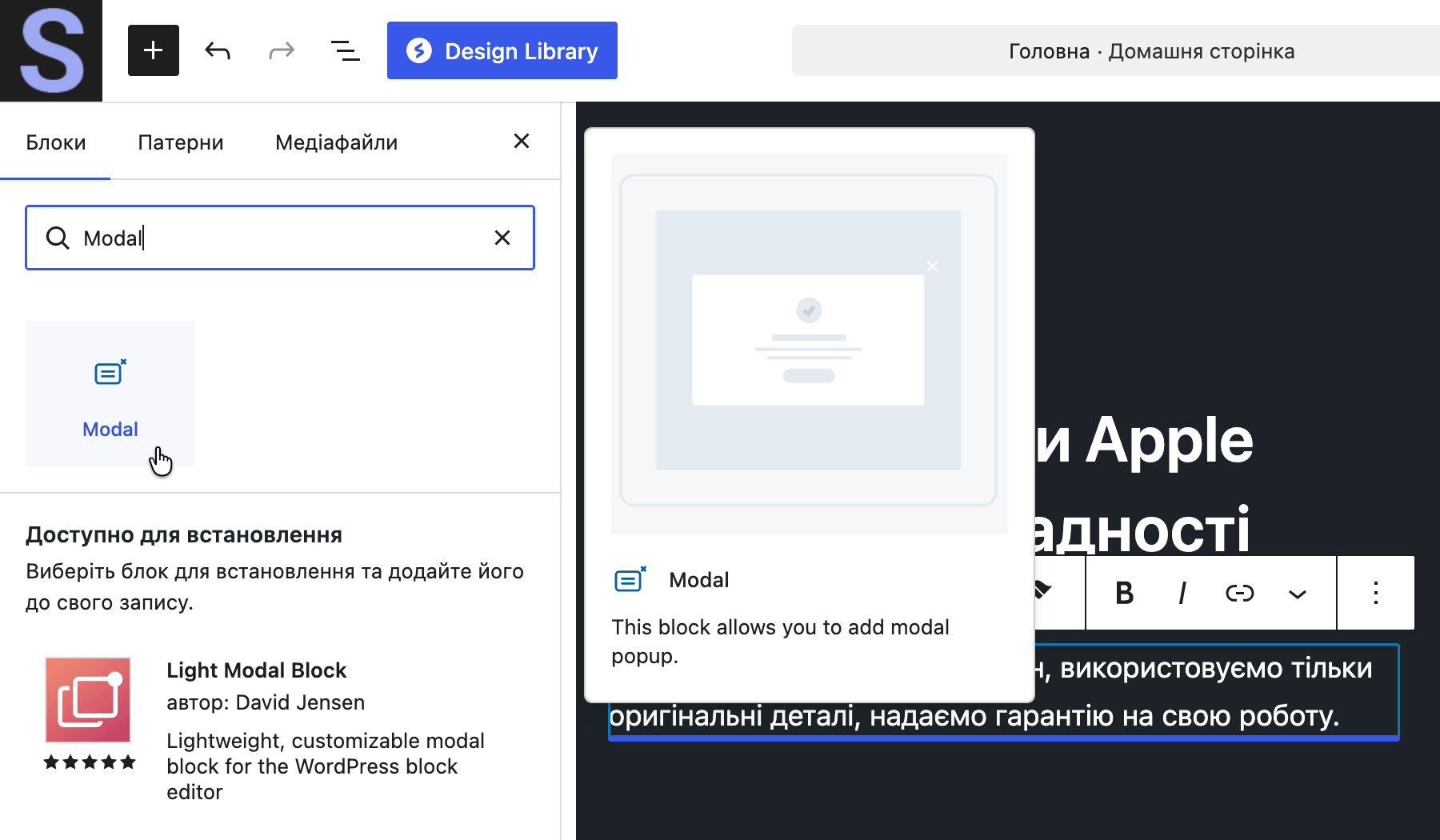Select the Light Modal Block plugin icon
Viewport: 1440px width, 840px height.
coord(88,700)
